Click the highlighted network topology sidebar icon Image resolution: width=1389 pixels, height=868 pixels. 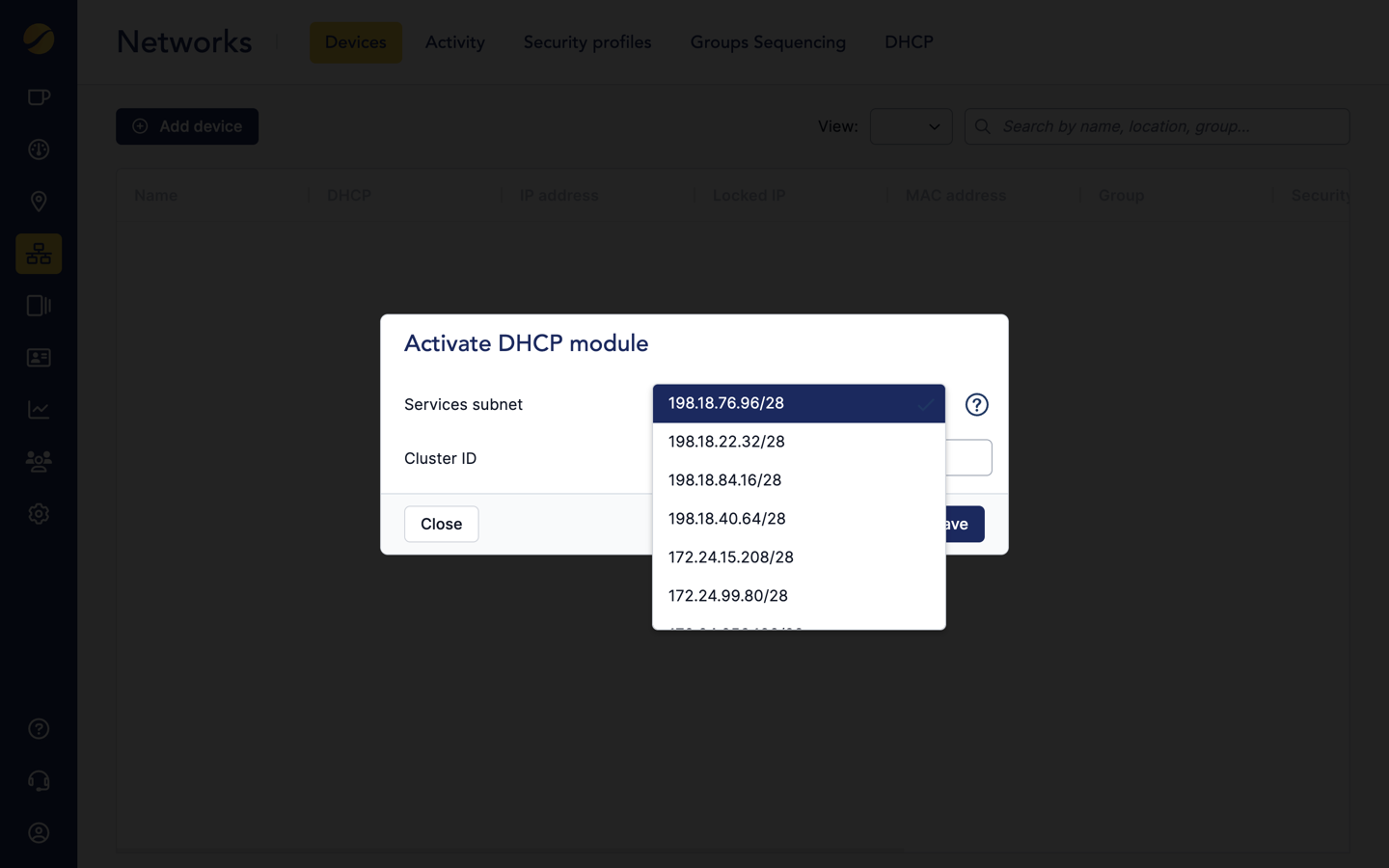[39, 254]
